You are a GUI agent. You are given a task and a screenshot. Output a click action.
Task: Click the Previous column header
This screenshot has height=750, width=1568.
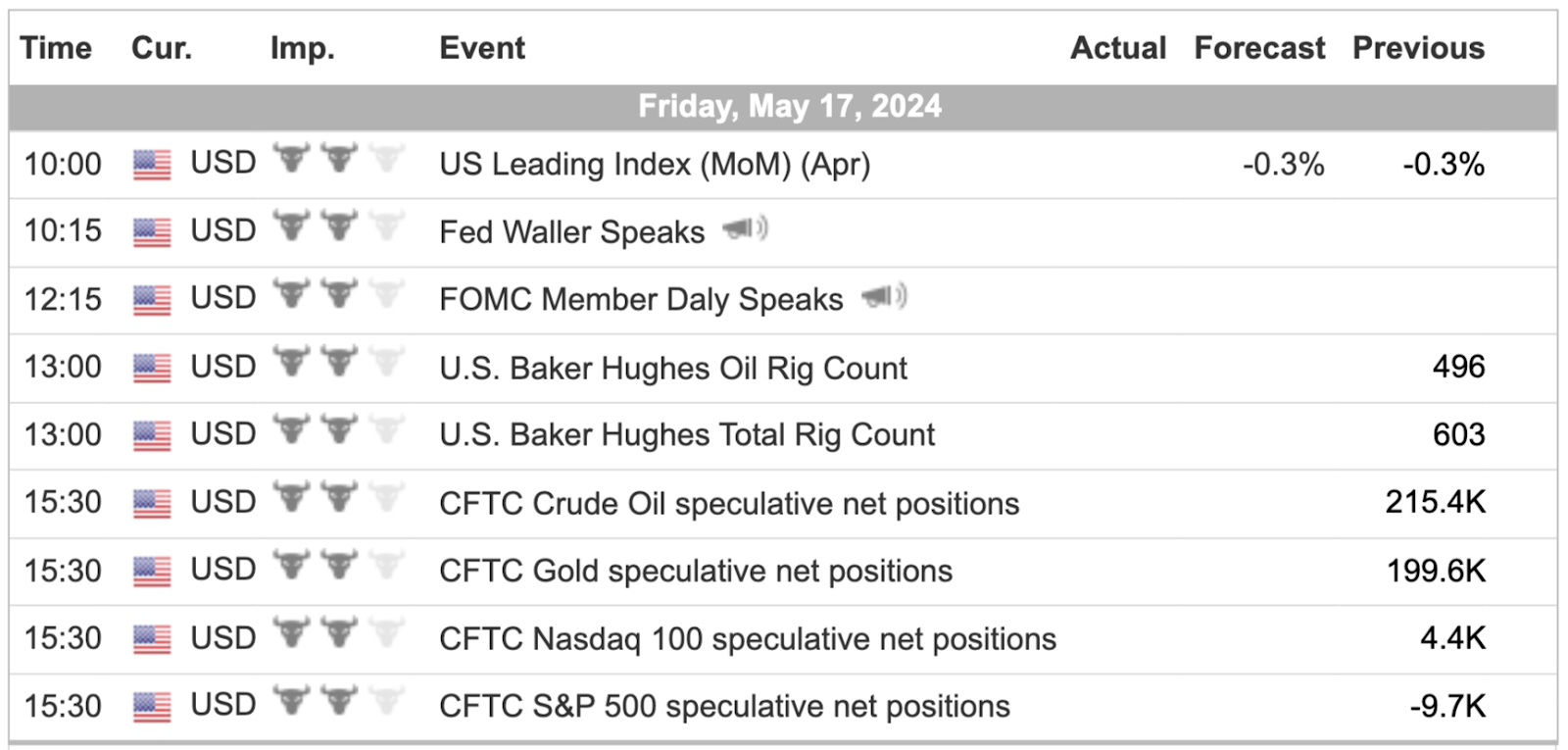point(1419,47)
